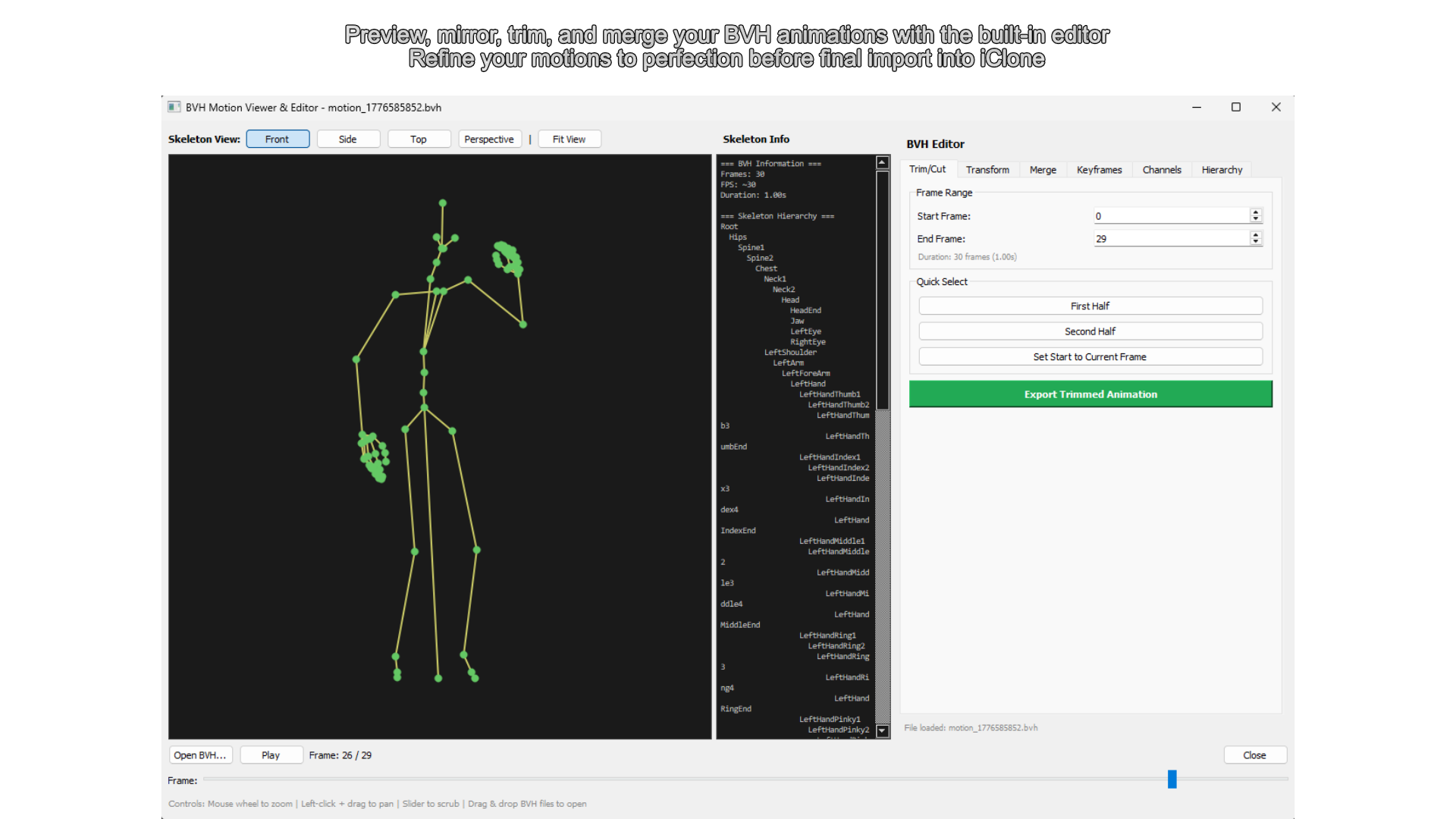1456x819 pixels.
Task: Adjust the Start Frame stepper arrows
Action: (x=1256, y=216)
